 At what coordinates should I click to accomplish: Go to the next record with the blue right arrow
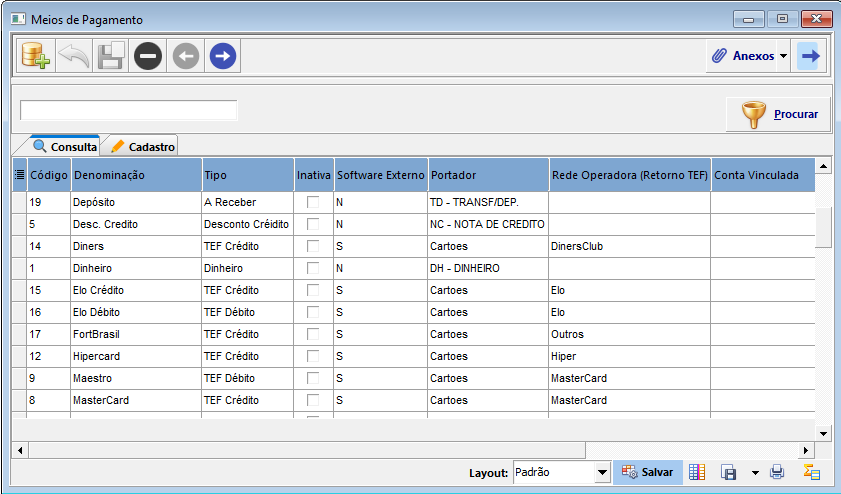[x=223, y=56]
